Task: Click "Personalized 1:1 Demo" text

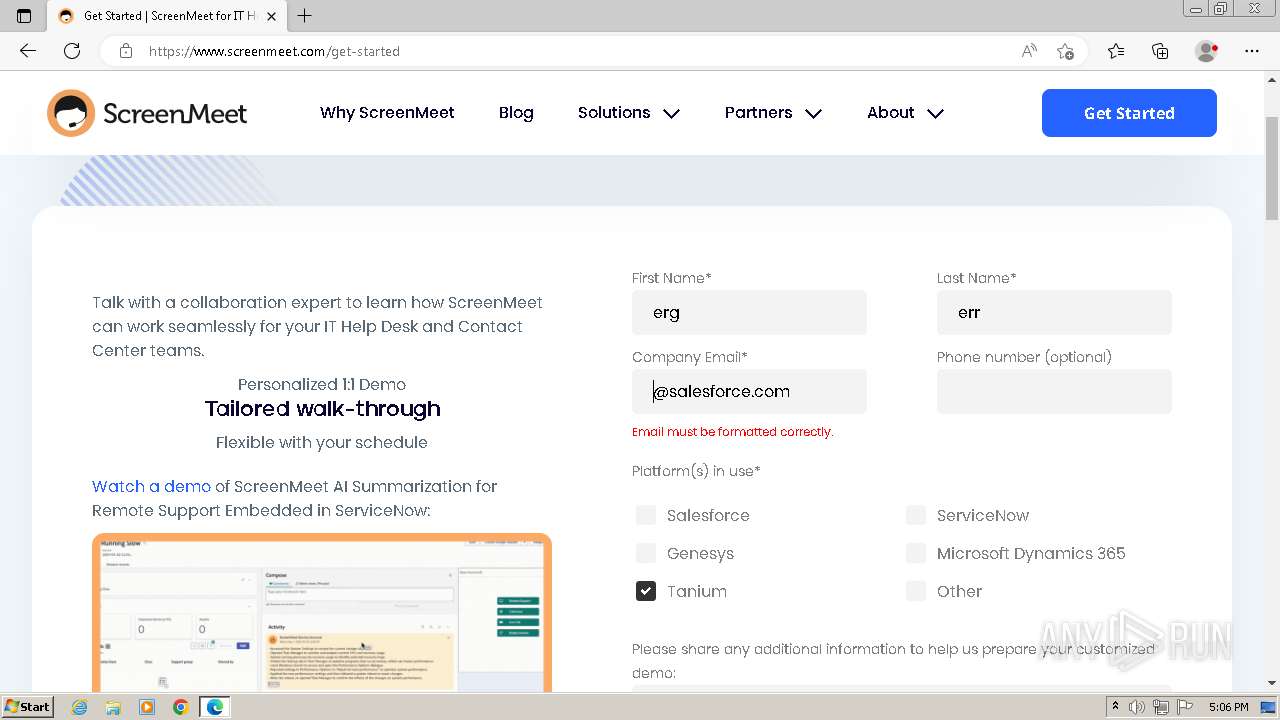Action: pyautogui.click(x=322, y=384)
